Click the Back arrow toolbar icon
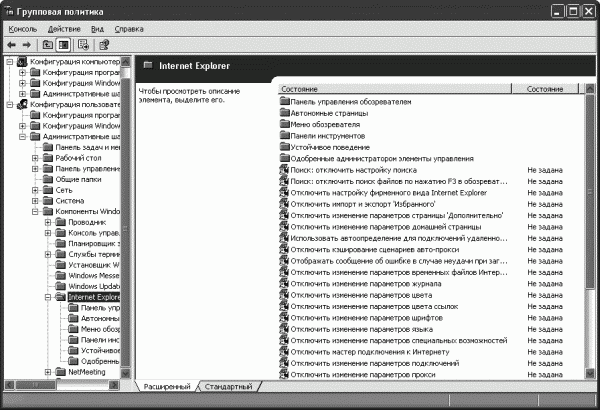 11,45
